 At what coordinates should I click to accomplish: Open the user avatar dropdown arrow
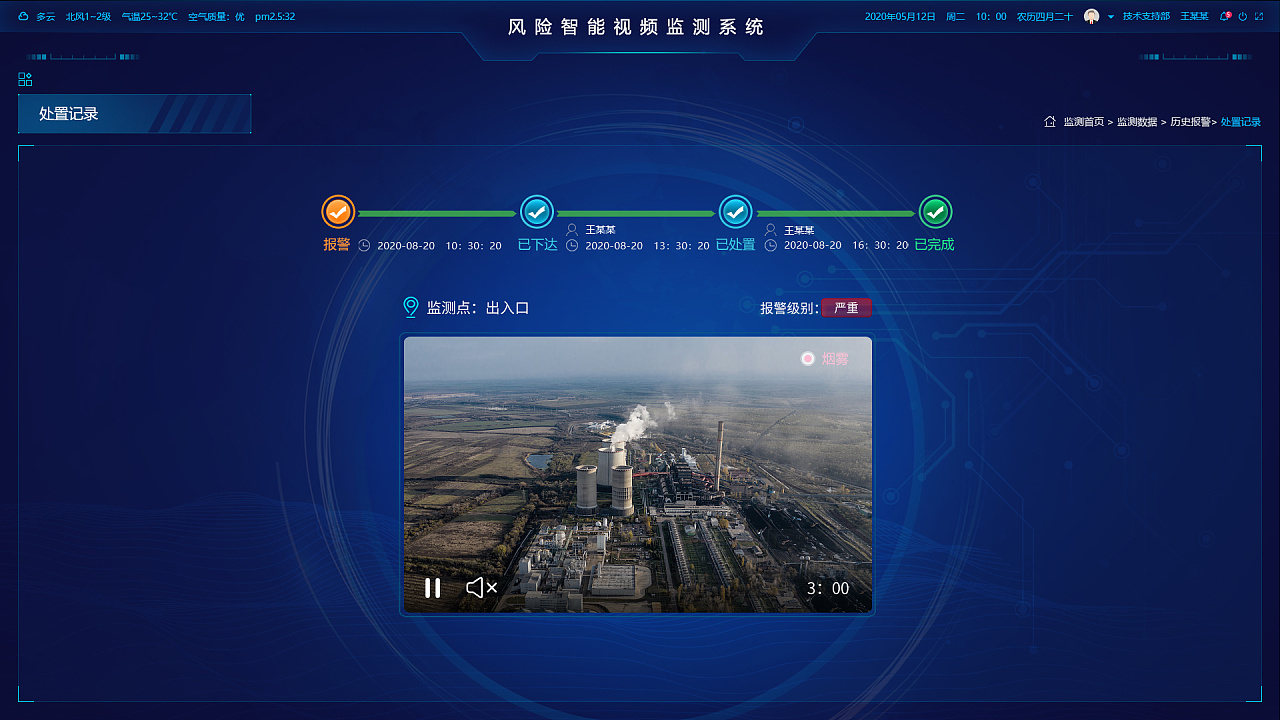[x=1111, y=16]
